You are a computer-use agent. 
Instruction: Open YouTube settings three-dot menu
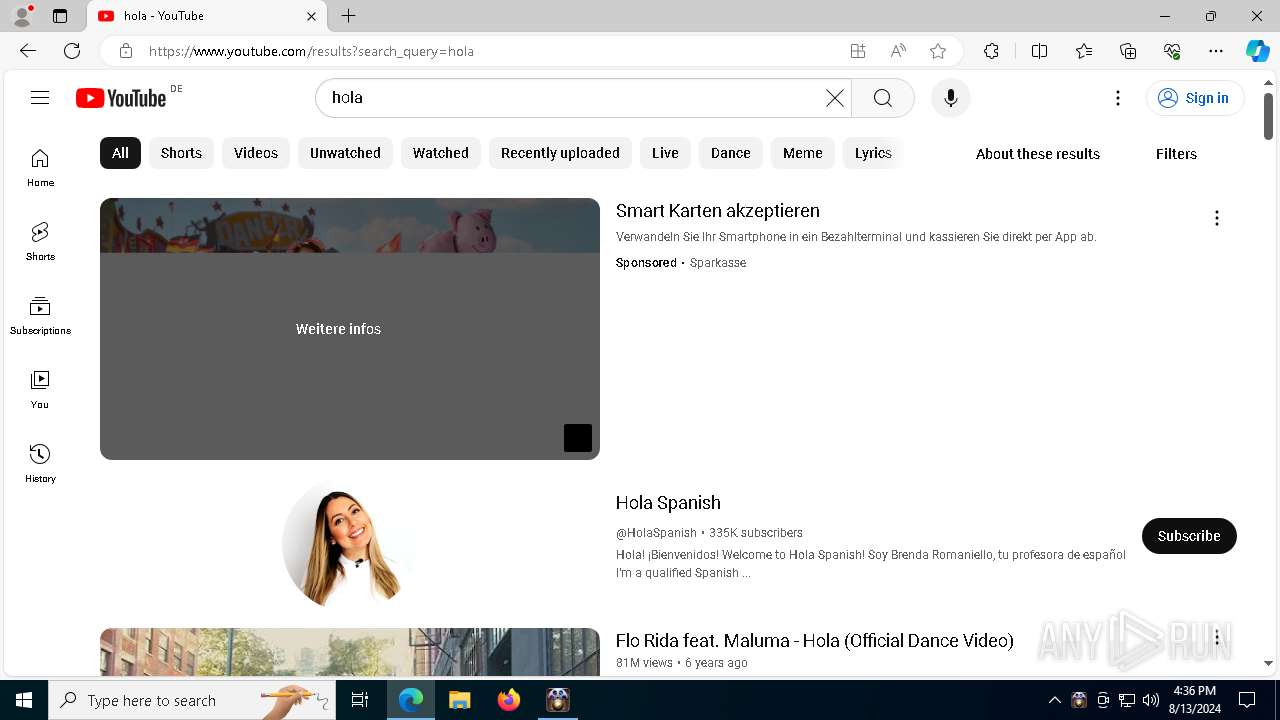(x=1118, y=97)
